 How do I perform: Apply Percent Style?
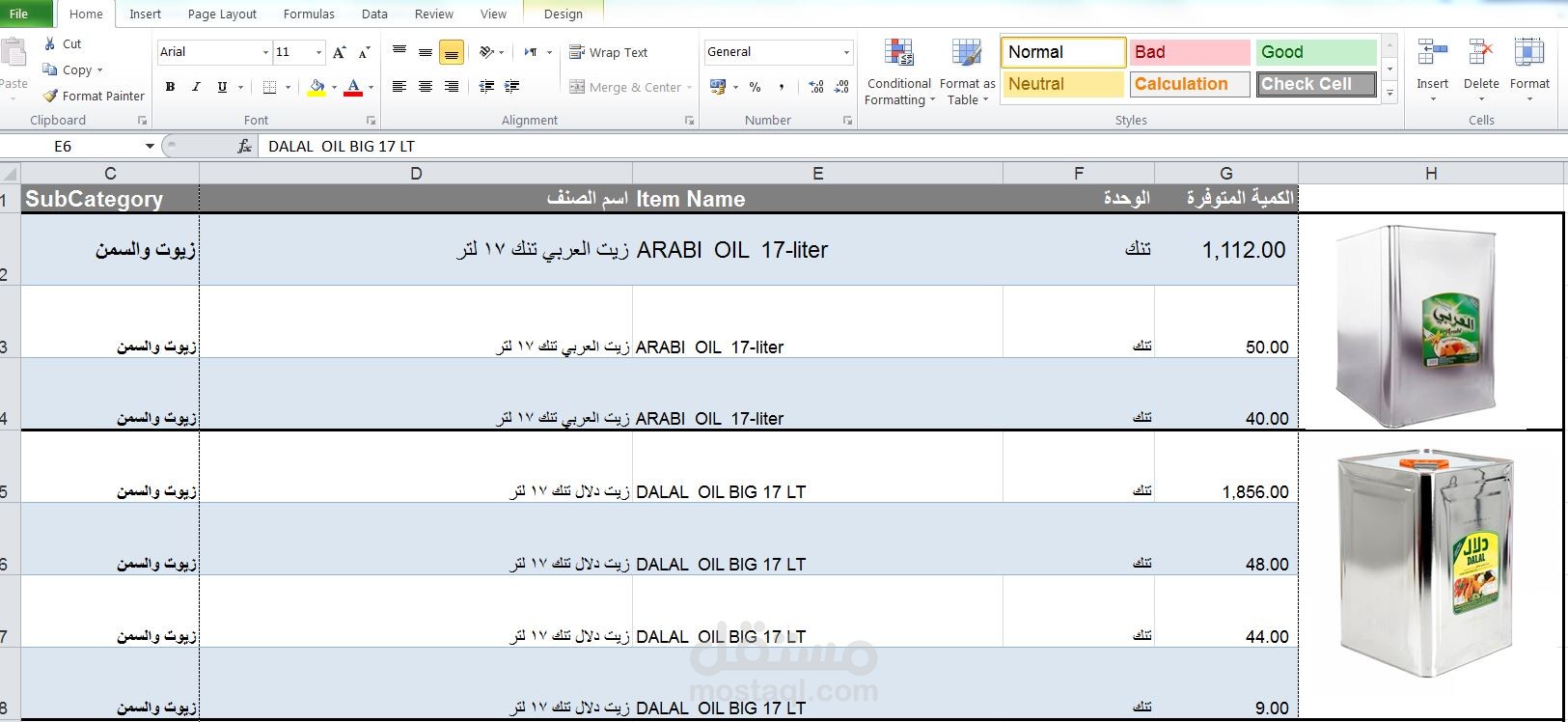755,87
